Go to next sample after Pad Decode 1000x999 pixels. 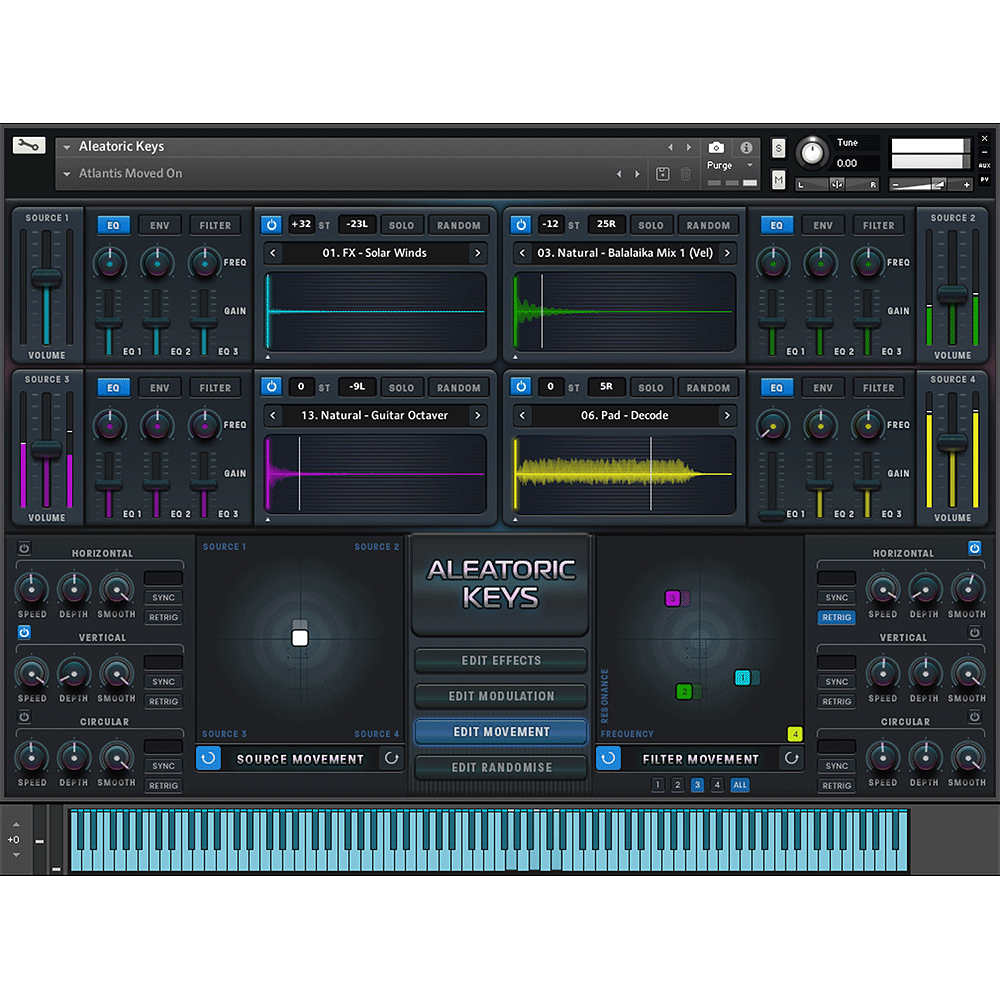pyautogui.click(x=727, y=415)
